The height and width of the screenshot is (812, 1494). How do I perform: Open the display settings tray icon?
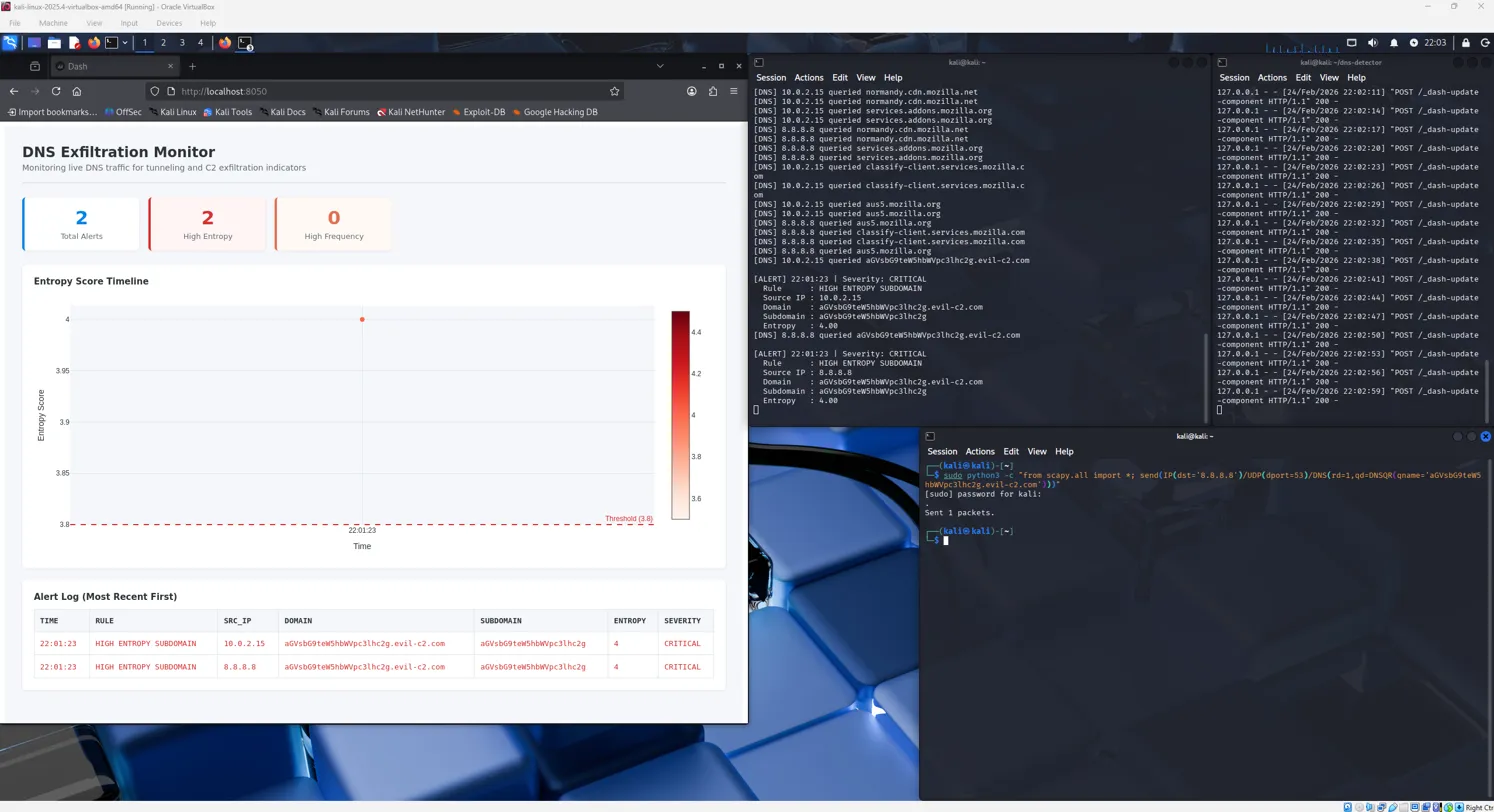tap(1352, 43)
